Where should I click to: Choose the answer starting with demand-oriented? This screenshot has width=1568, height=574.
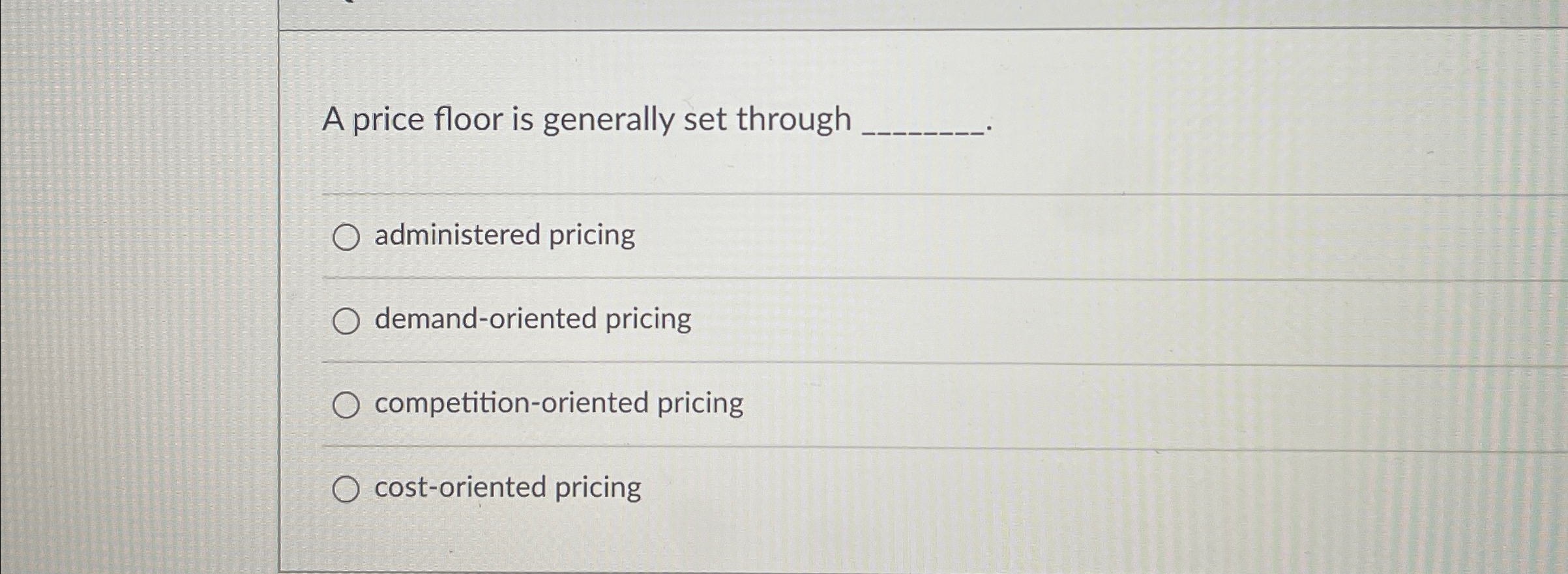(x=533, y=319)
